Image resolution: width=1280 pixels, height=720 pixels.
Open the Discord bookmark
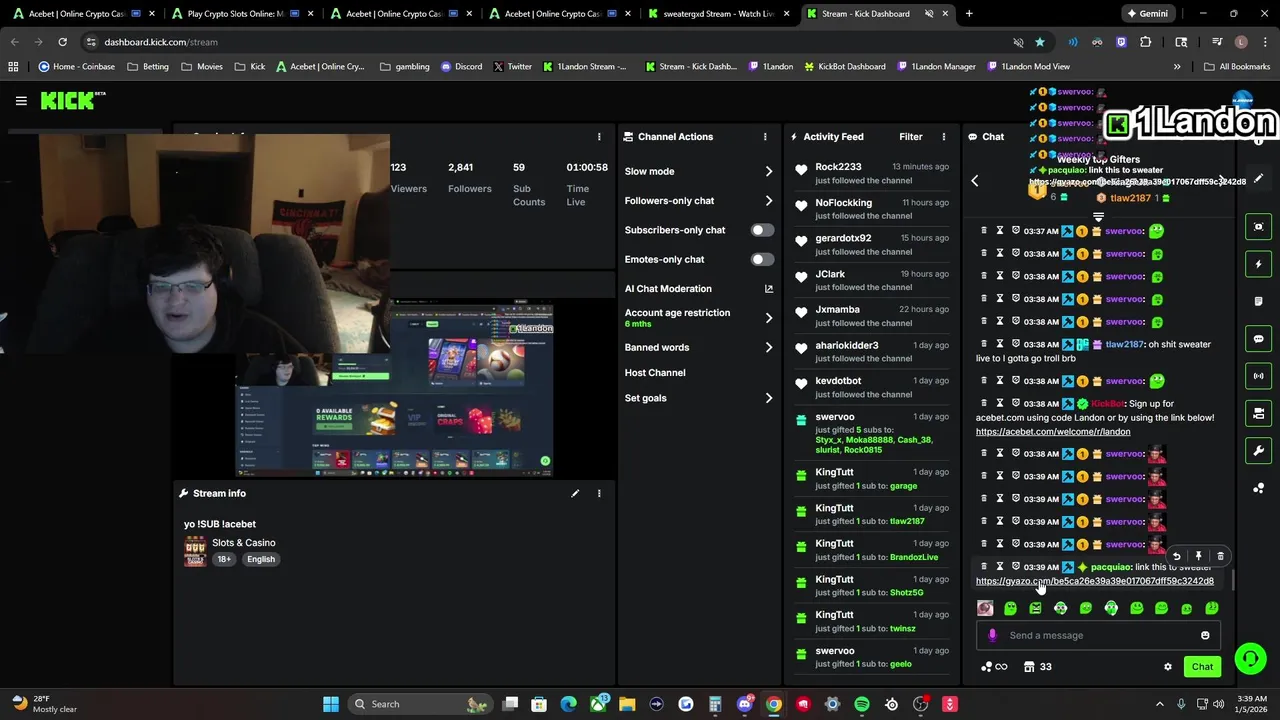461,67
